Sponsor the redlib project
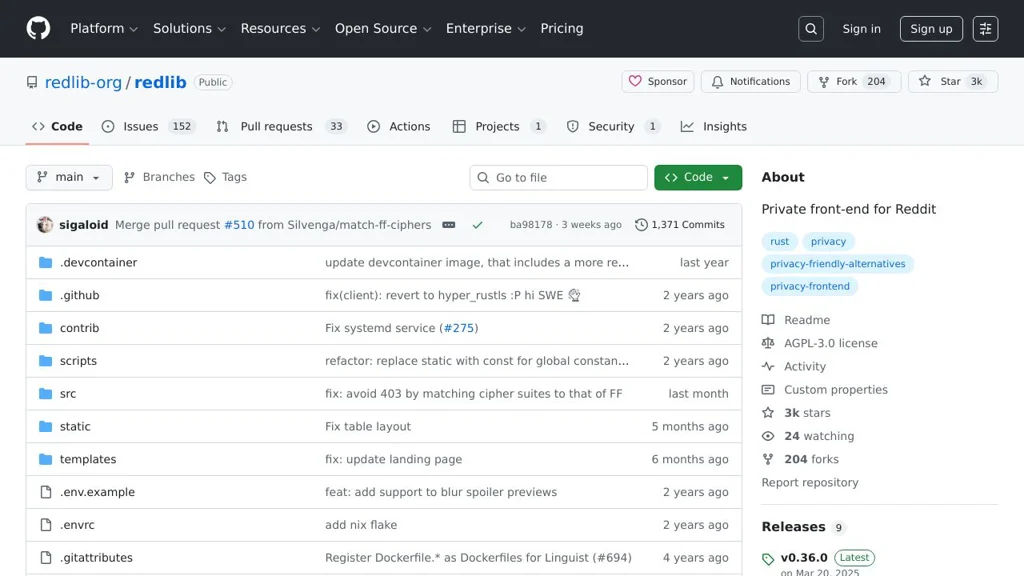 [657, 81]
